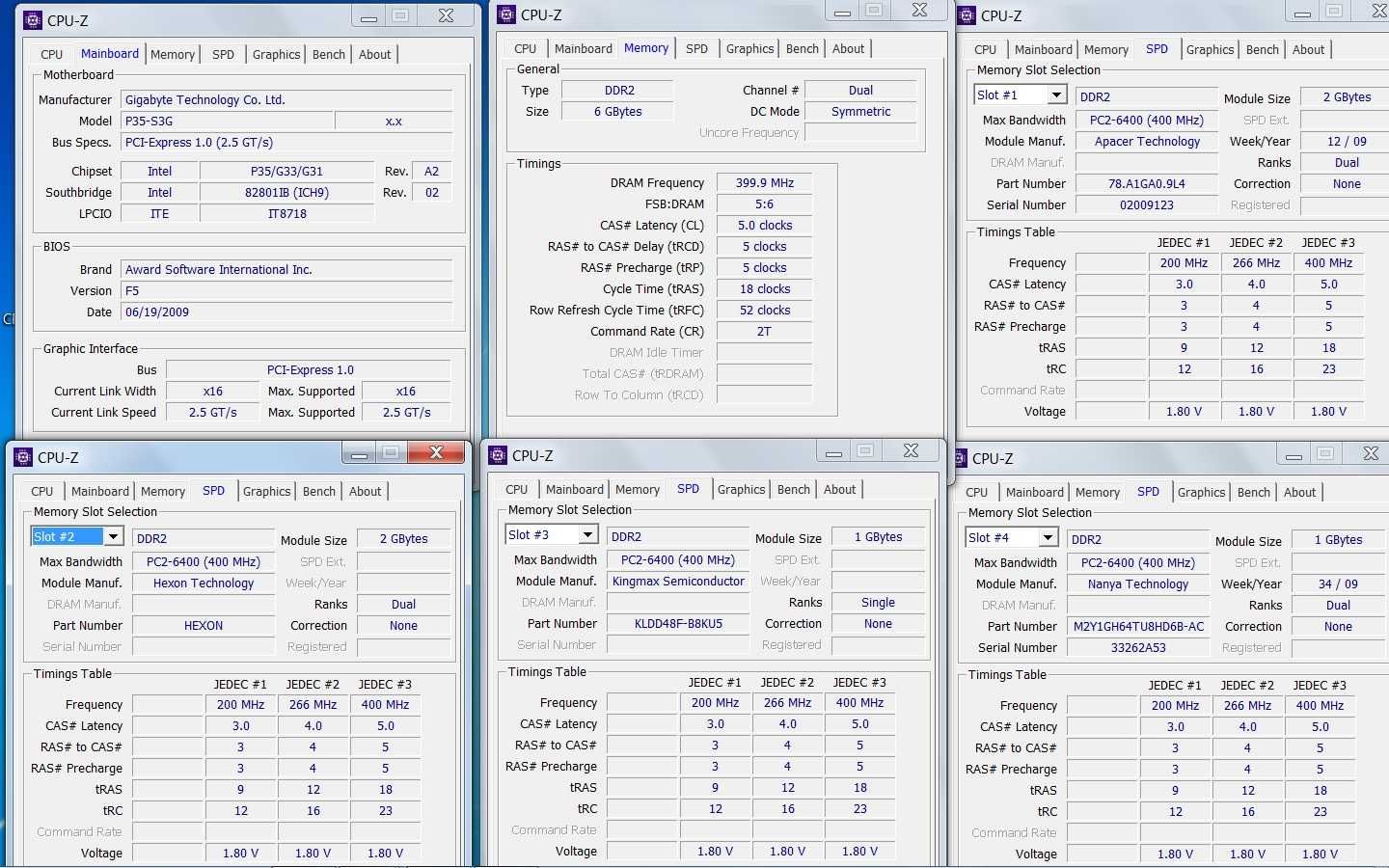Open the Slot #1 memory slot dropdown
The image size is (1389, 868).
[1056, 95]
